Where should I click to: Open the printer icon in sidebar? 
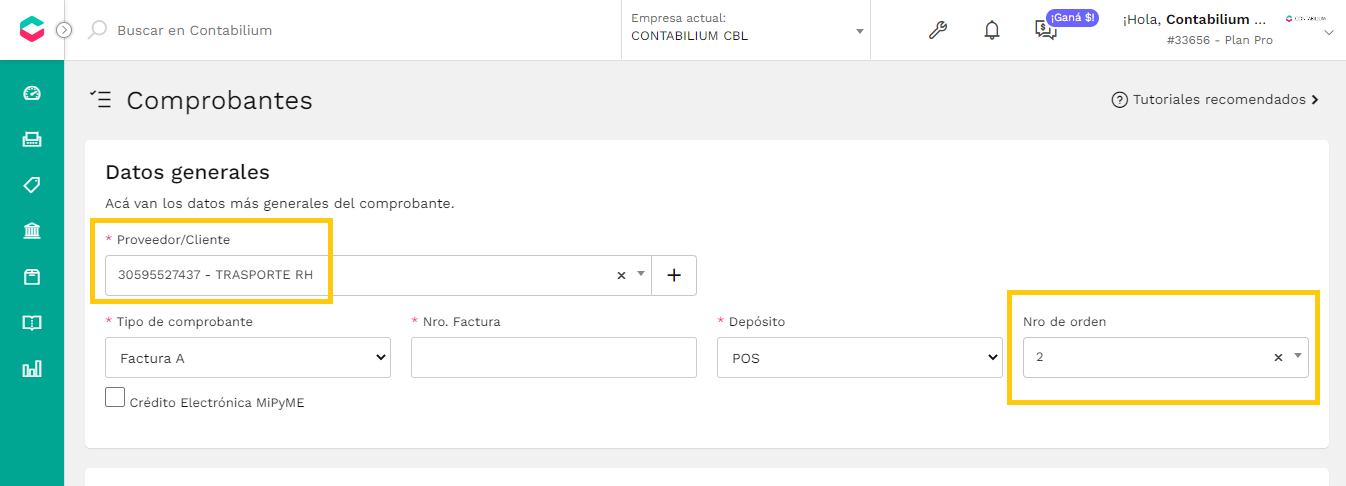coord(32,139)
